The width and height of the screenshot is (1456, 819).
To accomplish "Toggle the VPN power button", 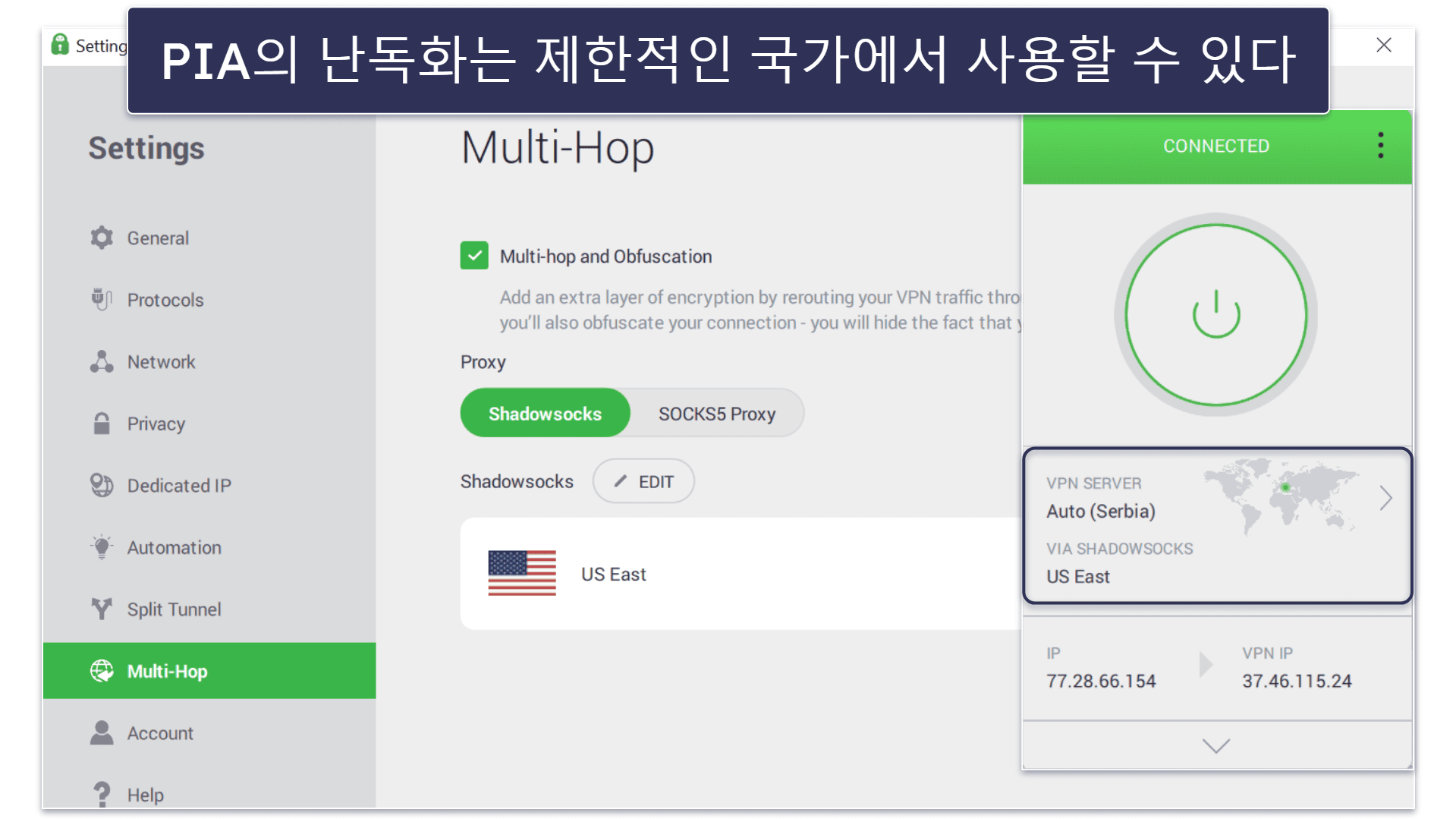I will 1216,314.
